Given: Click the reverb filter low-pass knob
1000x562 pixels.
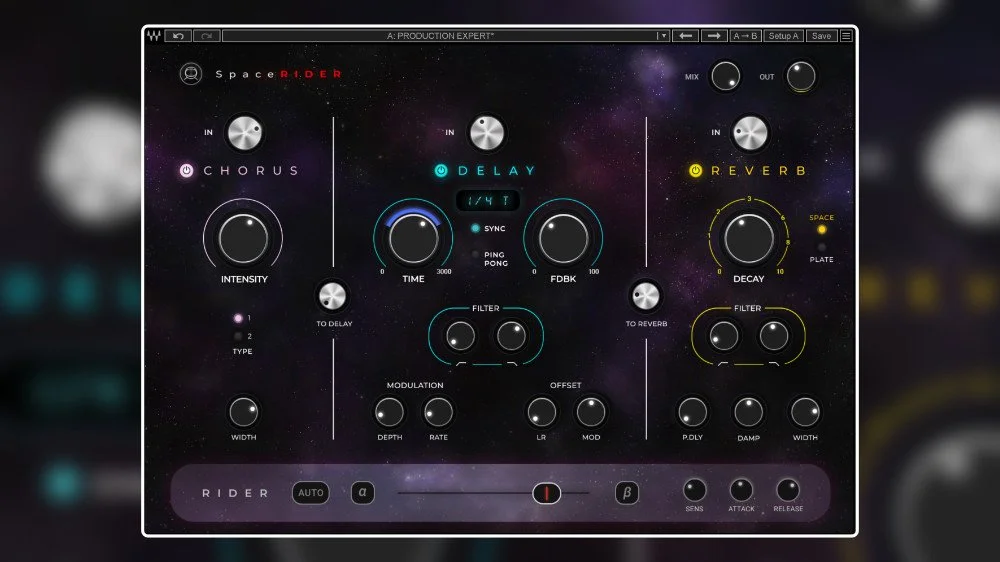Looking at the screenshot, I should (774, 336).
